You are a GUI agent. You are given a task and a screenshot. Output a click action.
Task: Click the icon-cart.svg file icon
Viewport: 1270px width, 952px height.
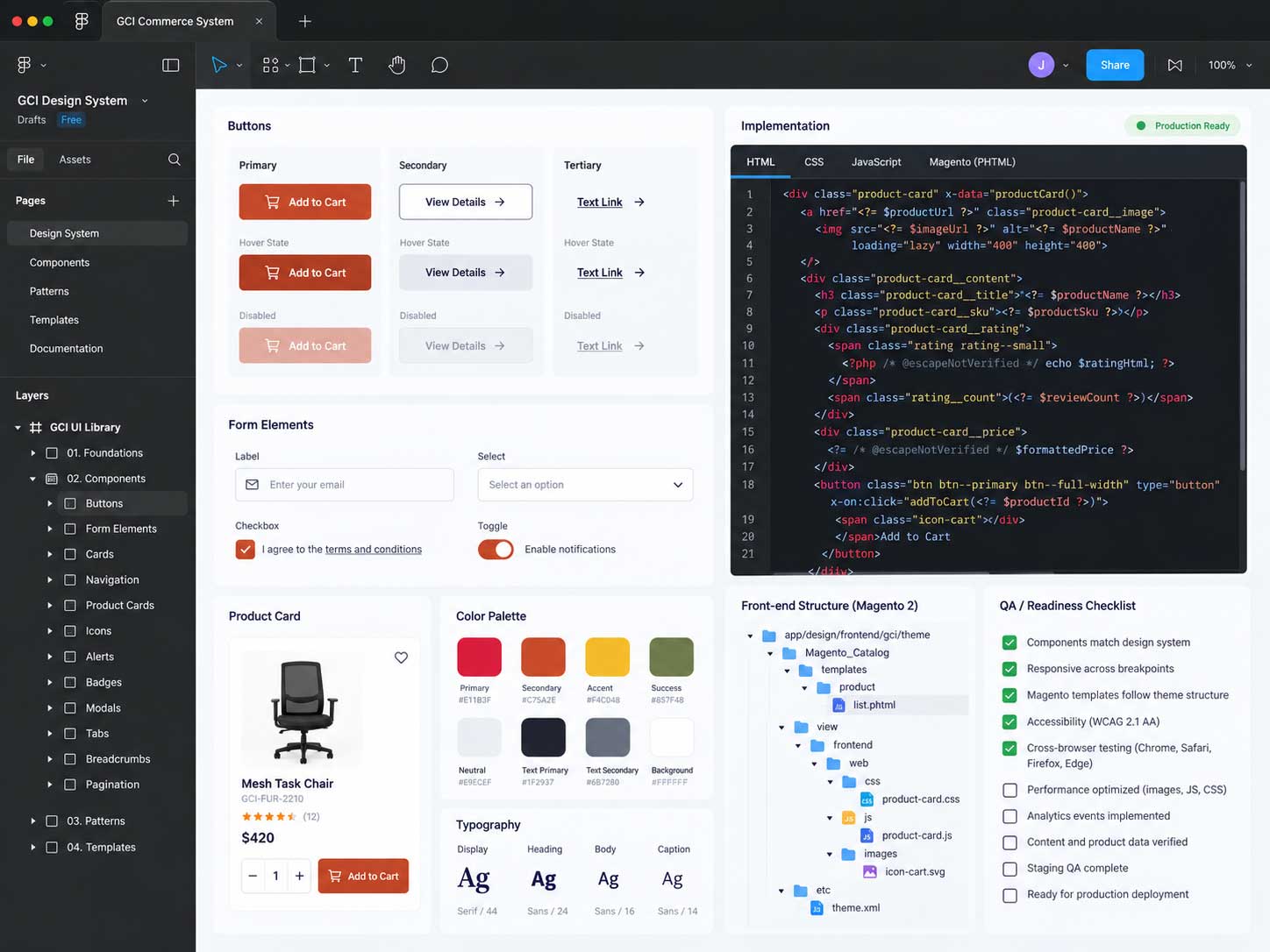coord(870,872)
